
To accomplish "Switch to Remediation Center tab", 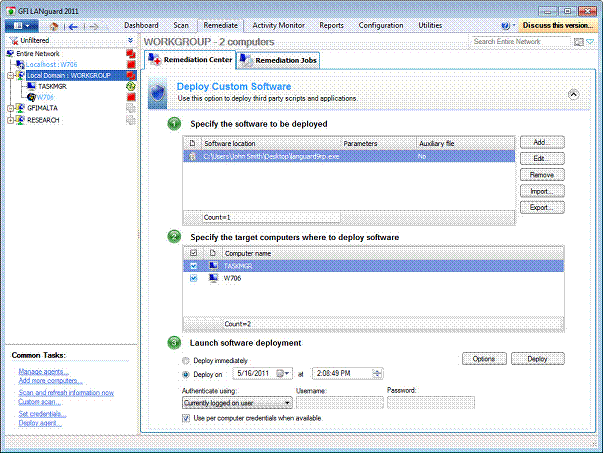I will (x=190, y=60).
